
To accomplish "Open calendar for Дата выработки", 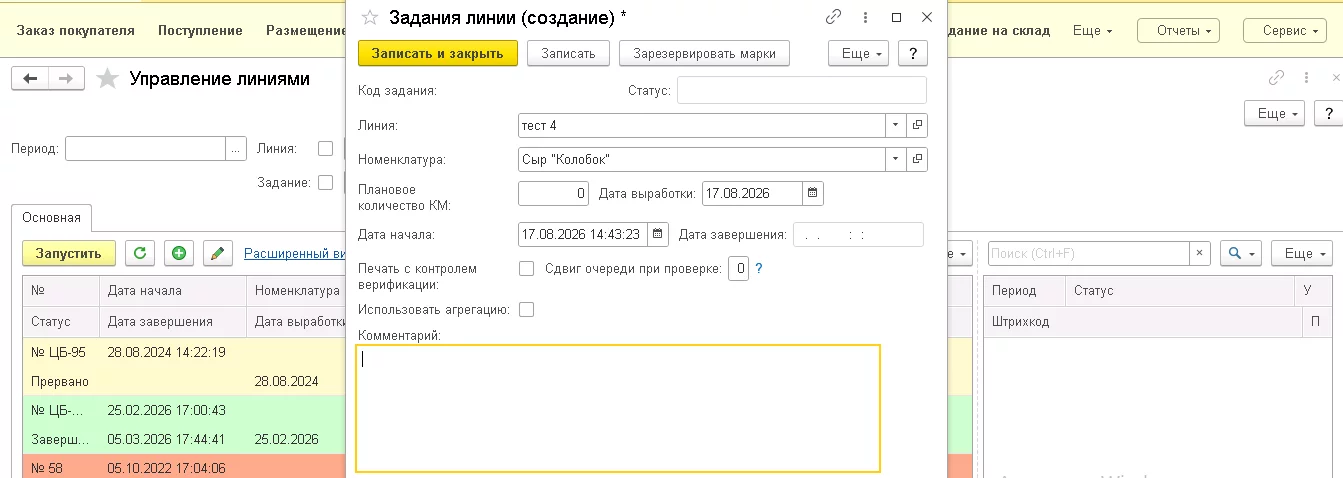I will coord(812,193).
